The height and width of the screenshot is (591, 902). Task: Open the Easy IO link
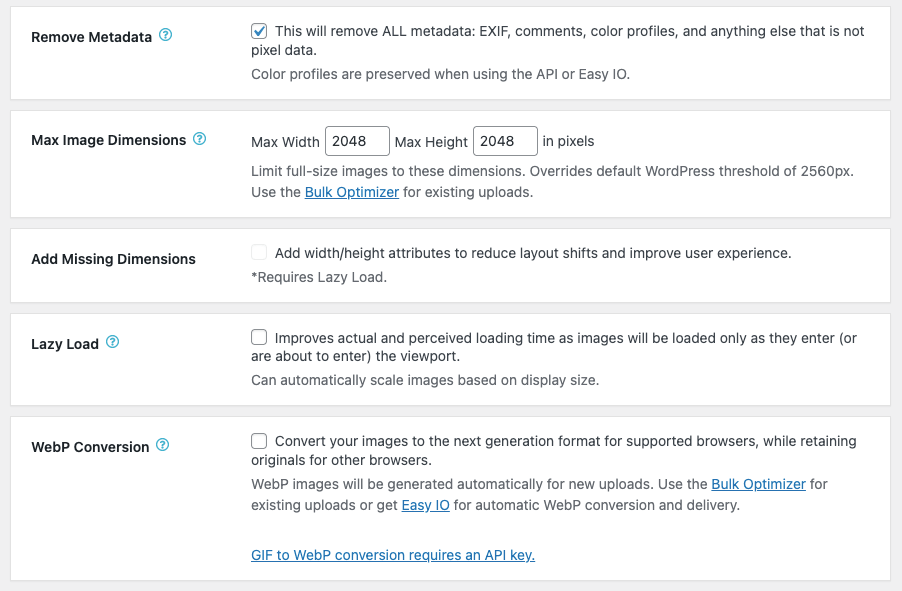point(425,505)
